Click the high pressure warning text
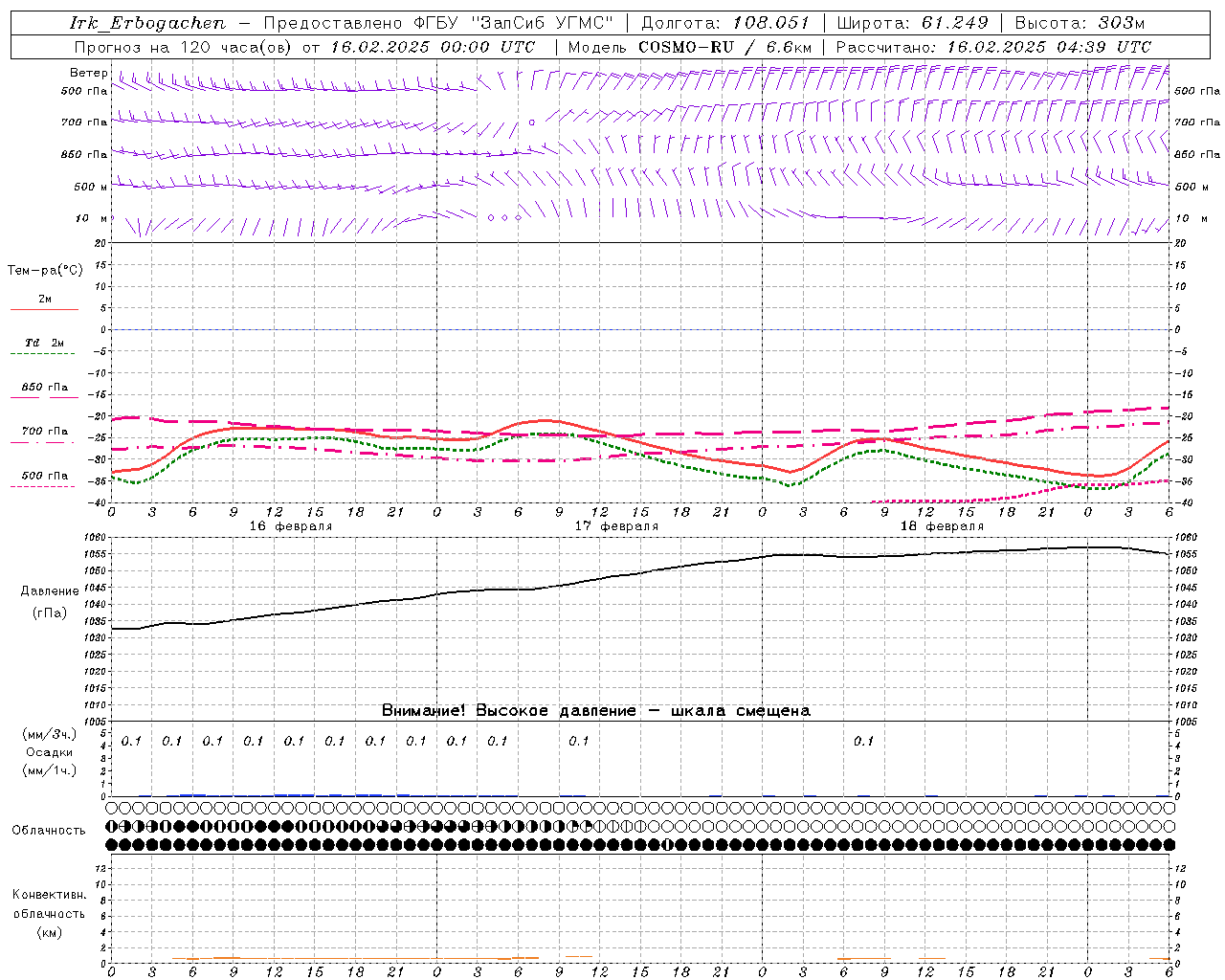This screenshot has width=1225, height=980. (x=595, y=710)
